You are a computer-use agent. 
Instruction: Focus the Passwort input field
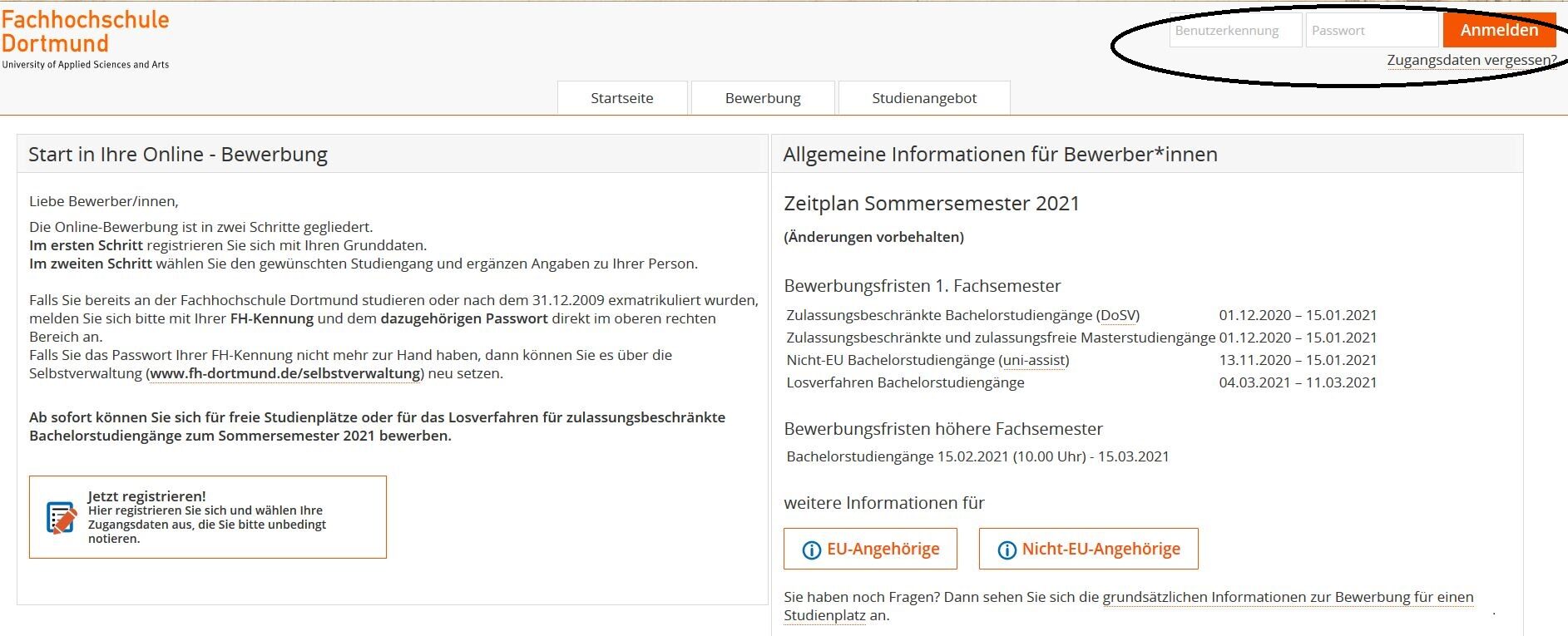click(x=1371, y=31)
